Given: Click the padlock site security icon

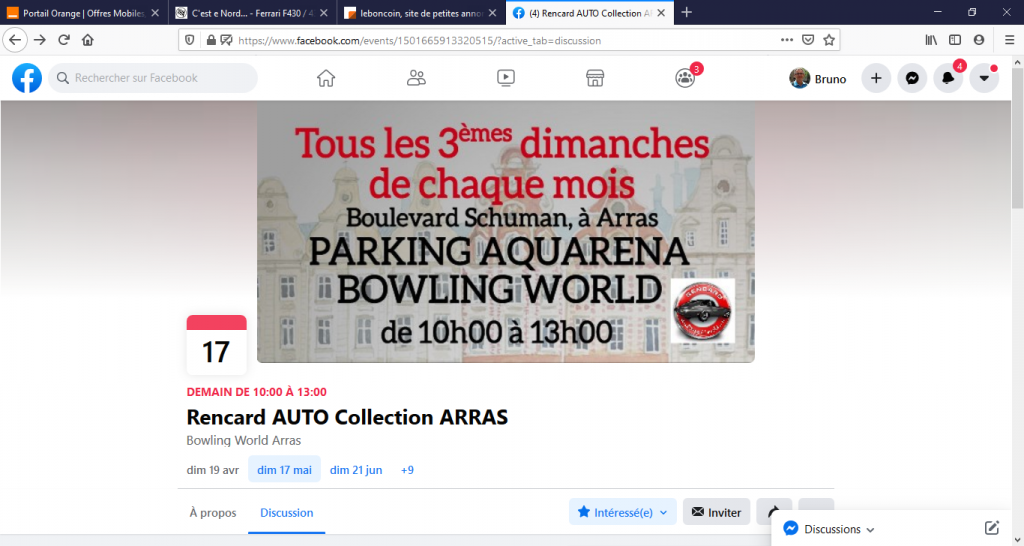Looking at the screenshot, I should 211,40.
